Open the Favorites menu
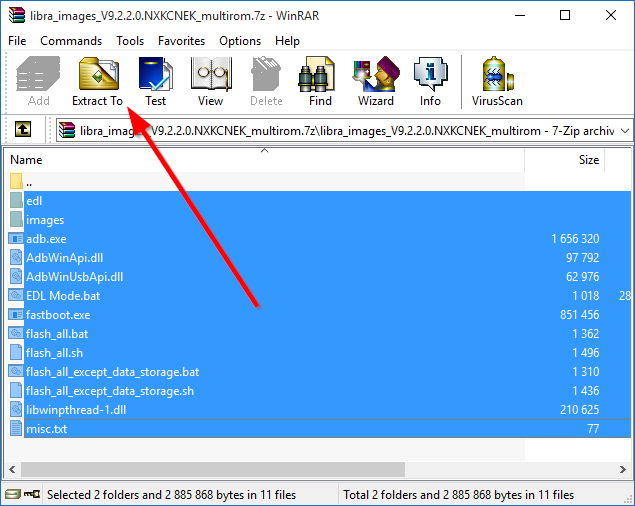Image resolution: width=635 pixels, height=506 pixels. (181, 41)
